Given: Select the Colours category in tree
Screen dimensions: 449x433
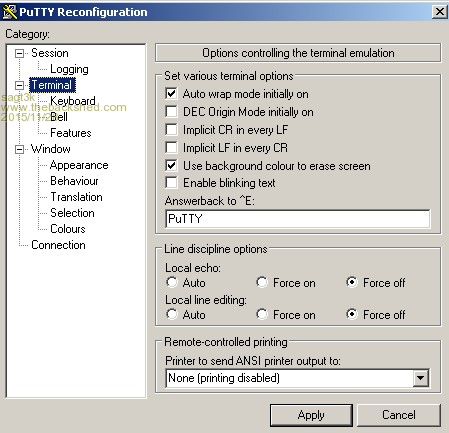Looking at the screenshot, I should pyautogui.click(x=68, y=229).
